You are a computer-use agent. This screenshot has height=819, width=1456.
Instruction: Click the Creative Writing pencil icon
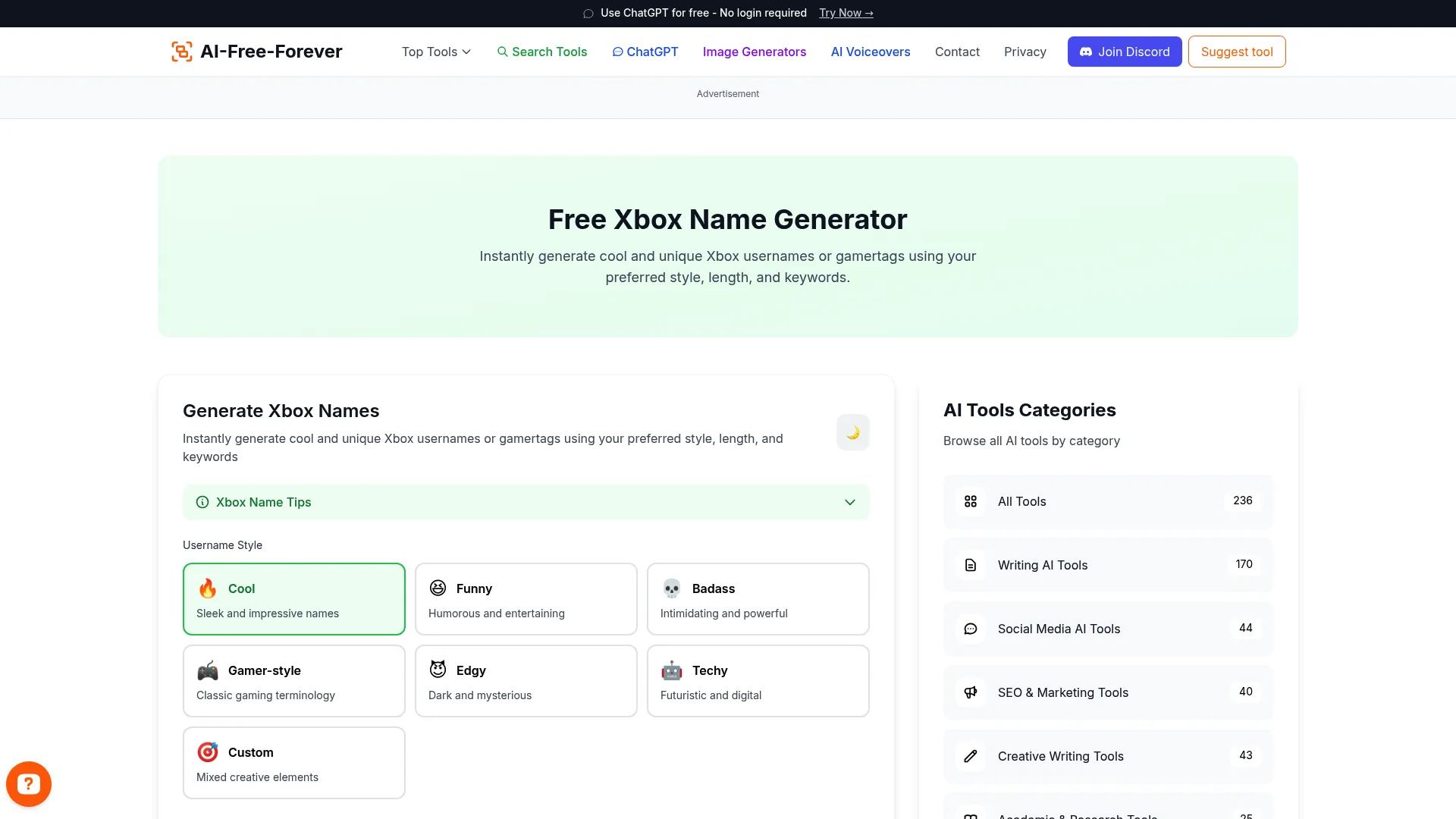coord(971,756)
